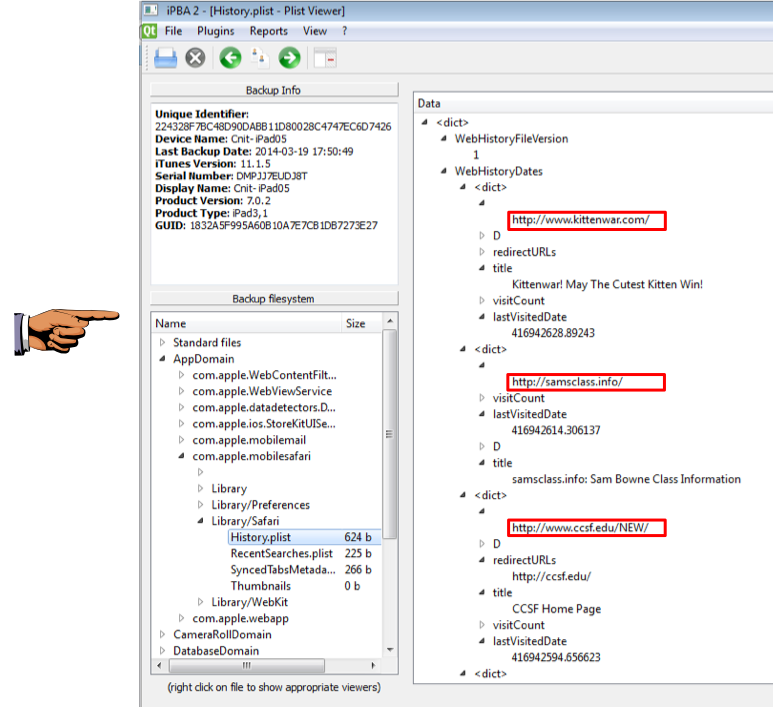Click the horizontal scroll left arrow
The width and height of the screenshot is (773, 707).
click(159, 665)
